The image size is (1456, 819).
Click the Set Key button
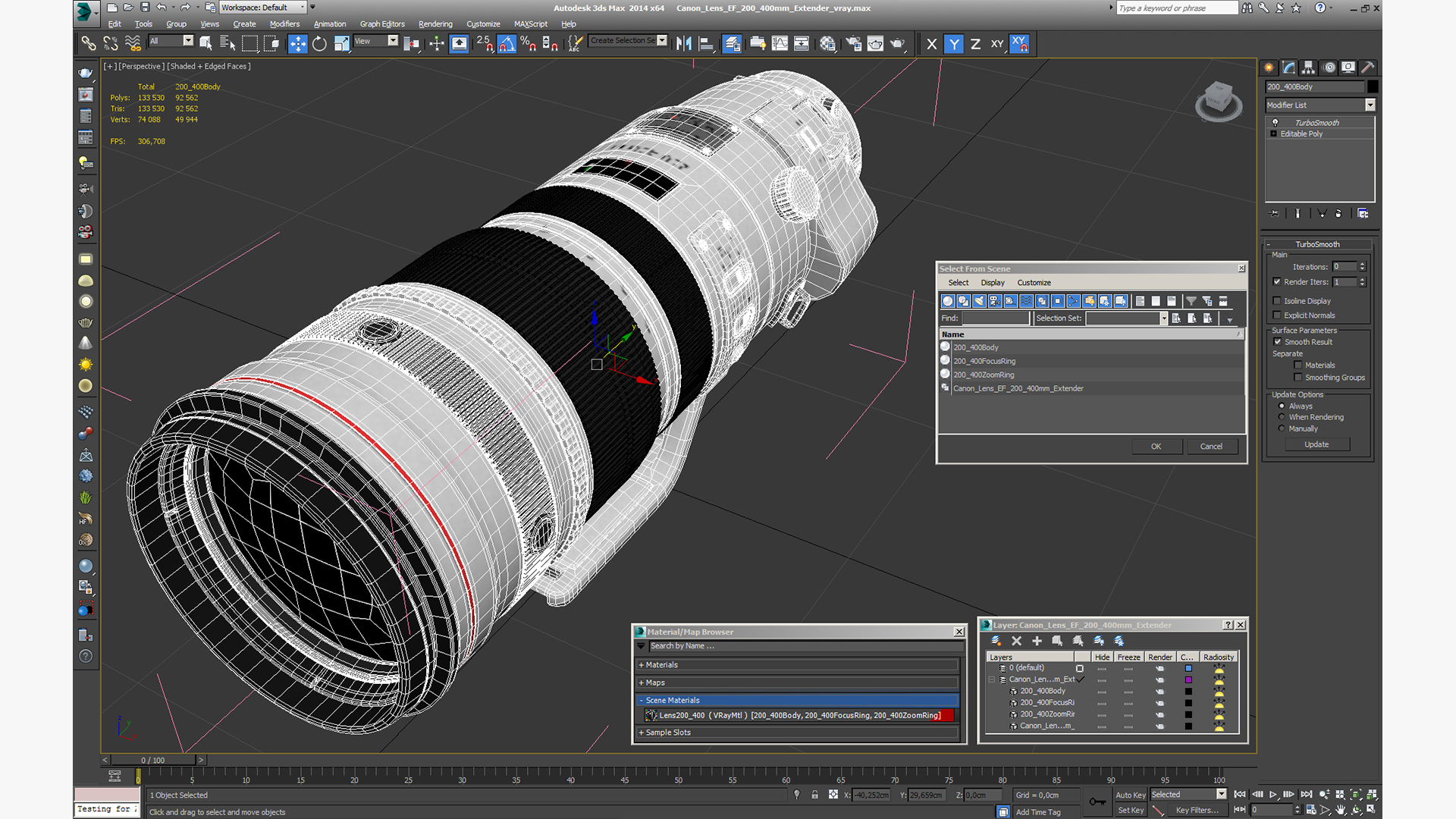[1130, 810]
